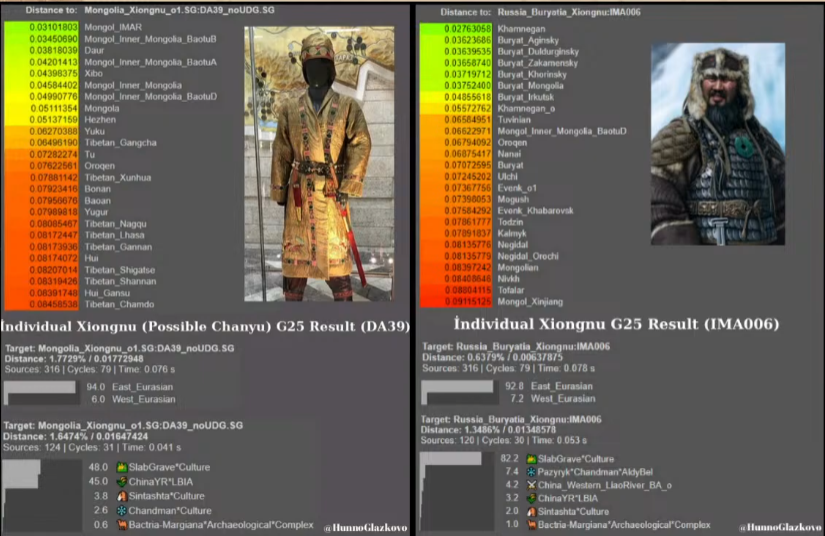Viewport: 825px width, 536px height.
Task: Click the Sintashta Culture icon at 3.8
Action: (x=121, y=495)
